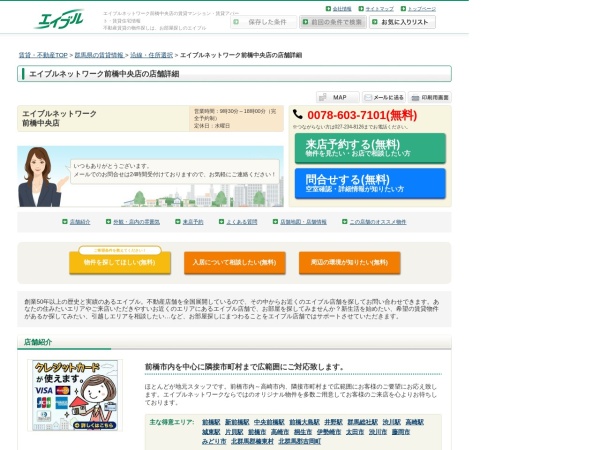Viewport: 600px width, 450px height.
Task: Click the 0078-603-7101(無料) phone number
Action: tap(362, 115)
